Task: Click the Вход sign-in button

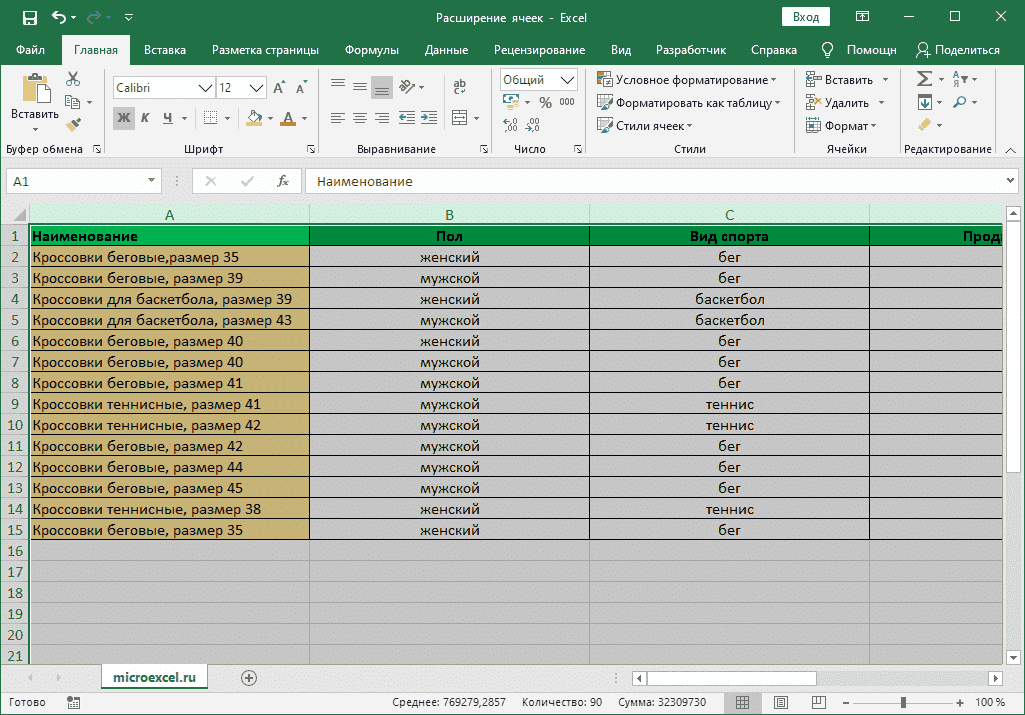Action: (806, 17)
